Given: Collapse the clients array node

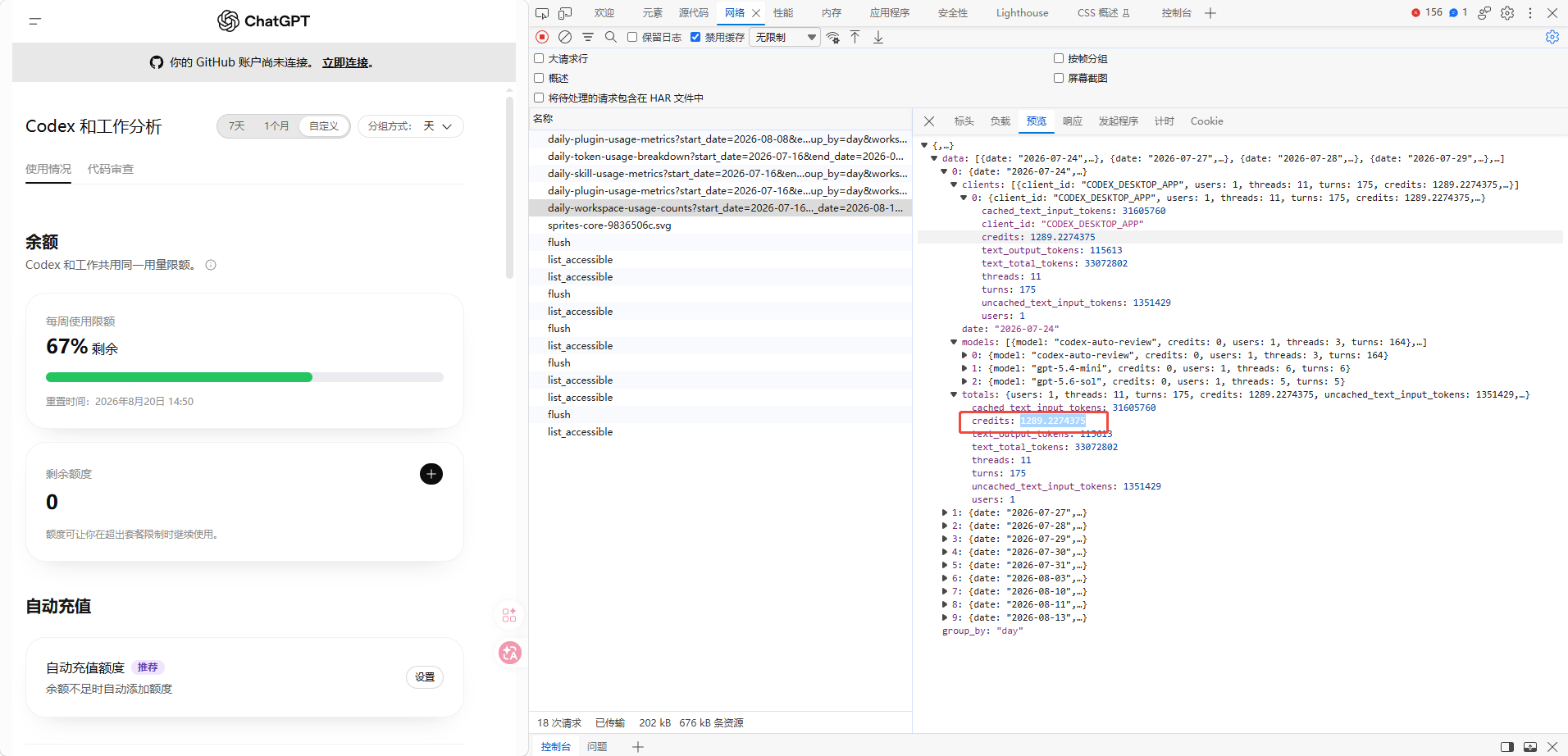Looking at the screenshot, I should 954,184.
